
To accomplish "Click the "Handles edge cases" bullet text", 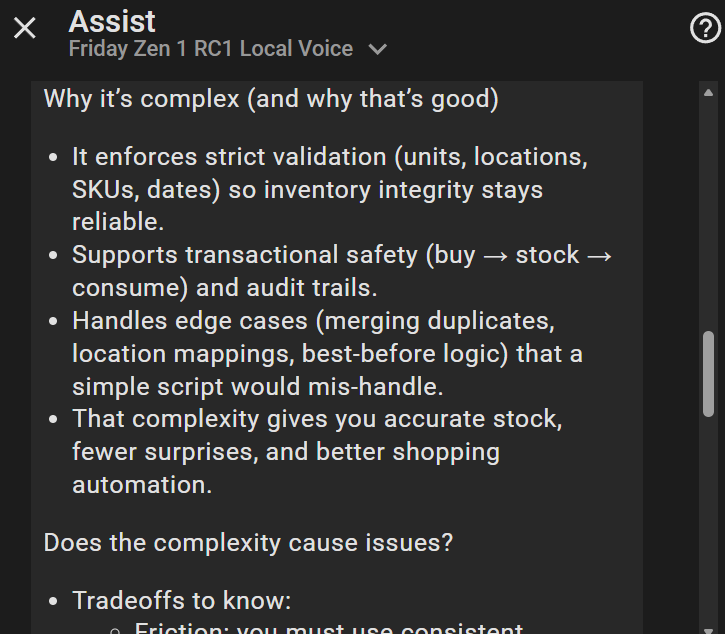I will [313, 322].
